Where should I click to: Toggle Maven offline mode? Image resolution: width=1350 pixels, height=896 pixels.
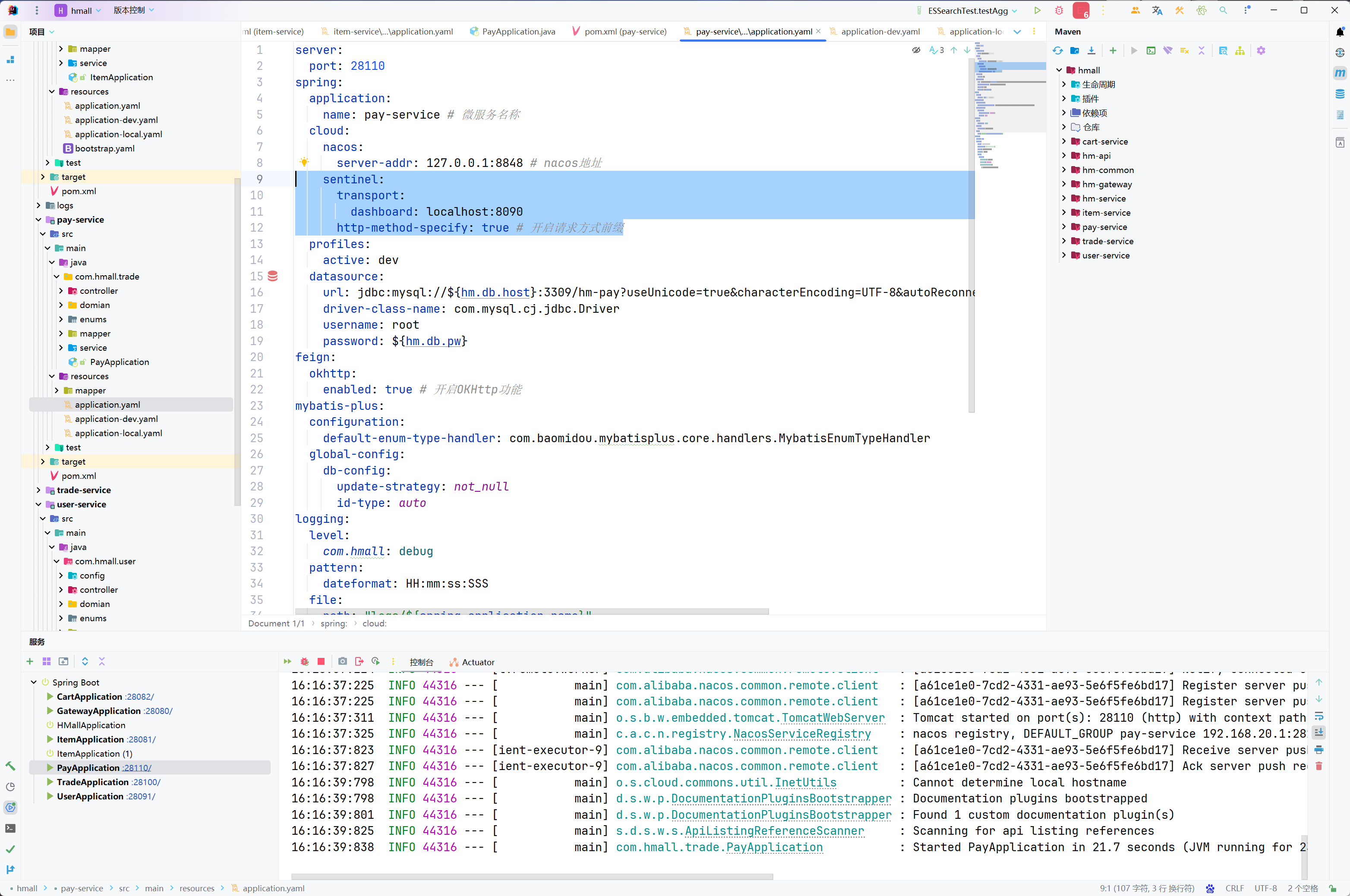1168,51
